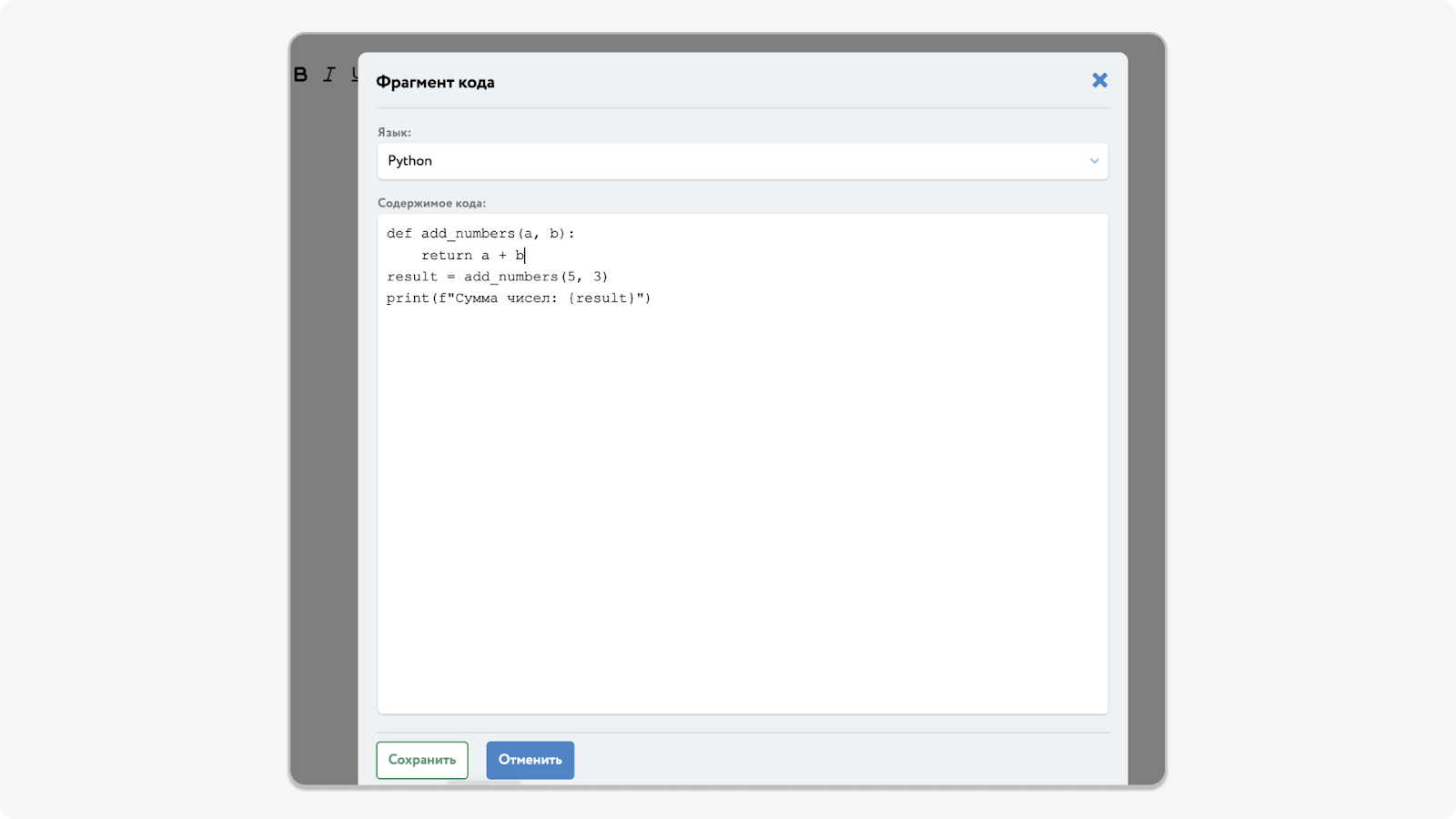Click the 'Язык:' label
The width and height of the screenshot is (1456, 819).
[x=394, y=133]
